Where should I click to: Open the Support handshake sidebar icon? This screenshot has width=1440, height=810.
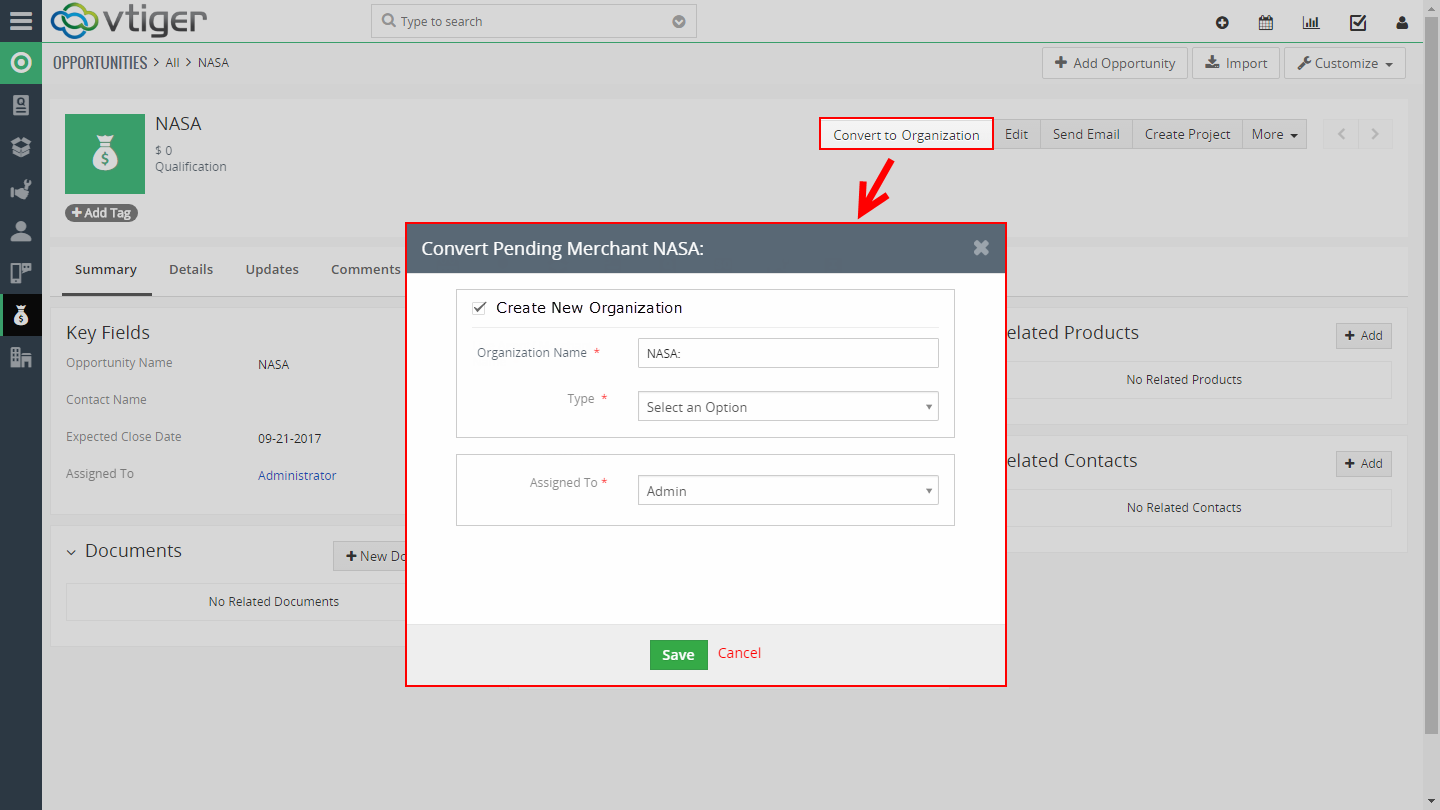click(x=21, y=189)
